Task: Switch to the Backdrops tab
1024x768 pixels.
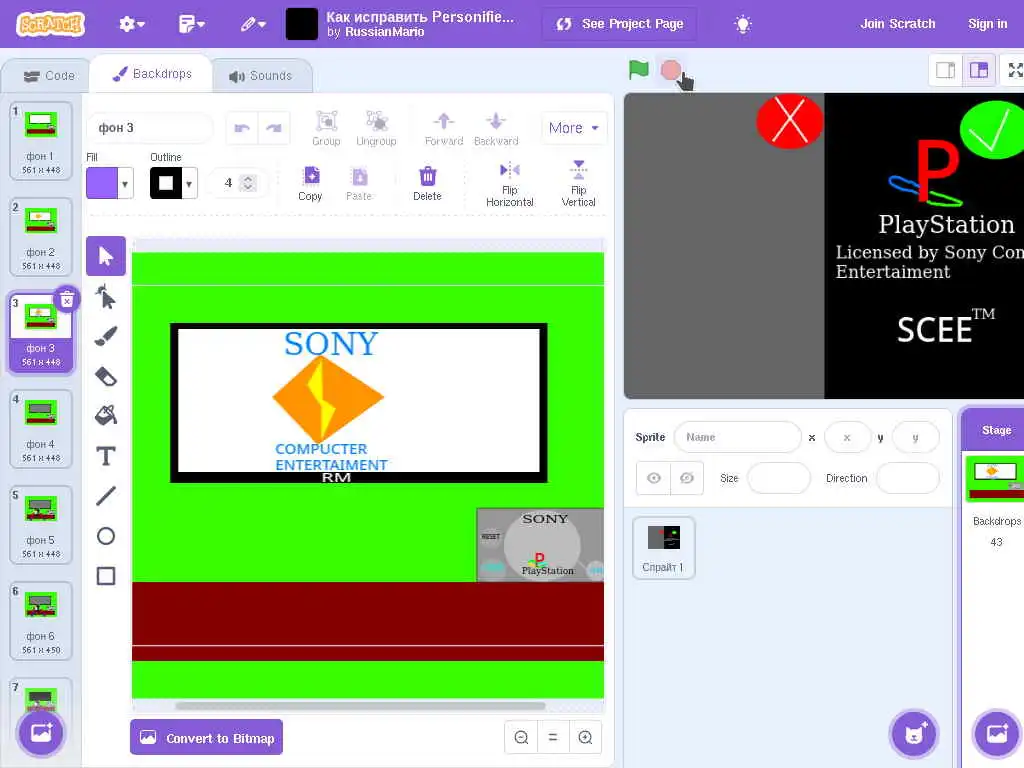Action: click(x=152, y=74)
